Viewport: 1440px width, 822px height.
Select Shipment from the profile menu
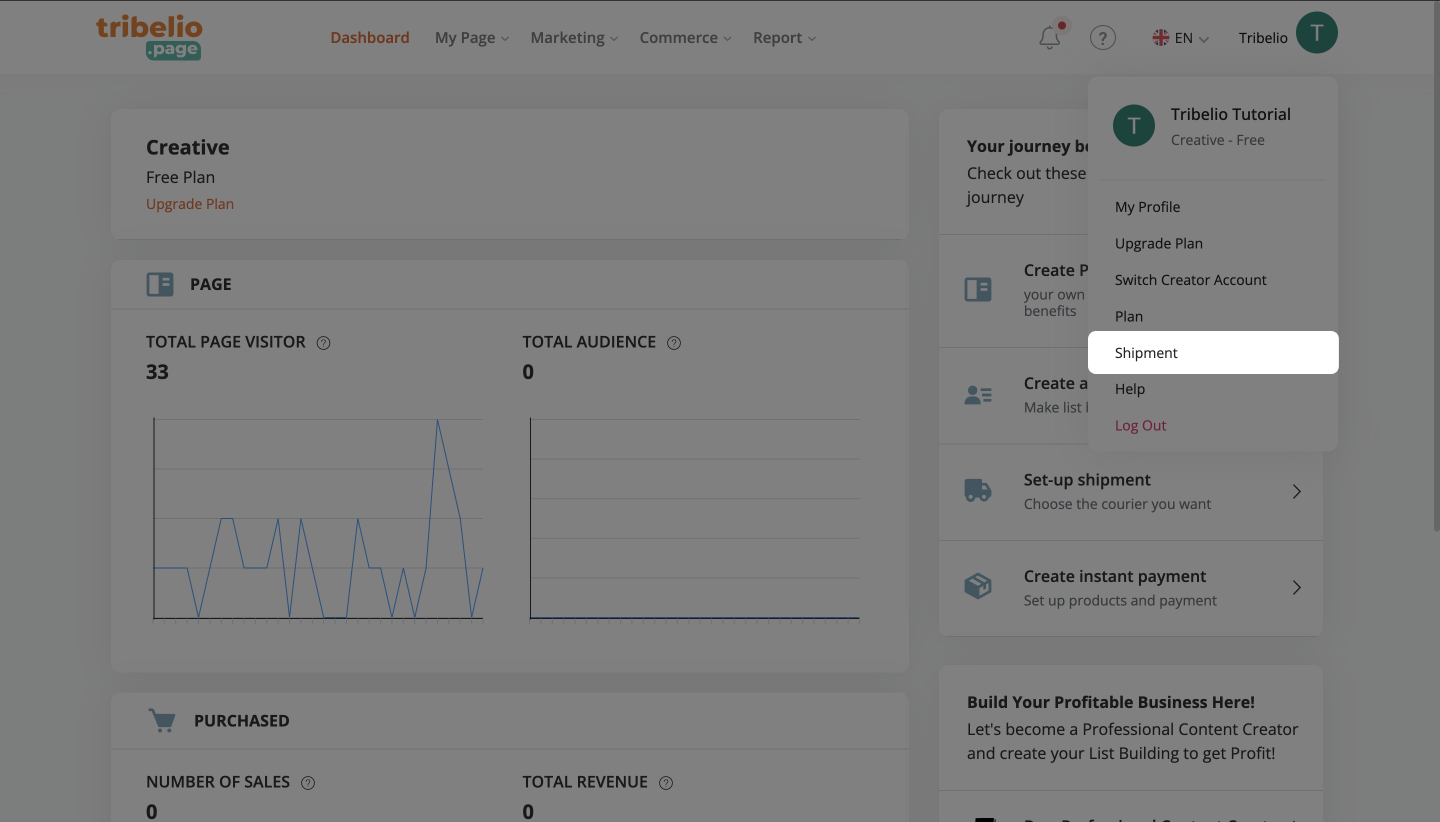coord(1146,353)
